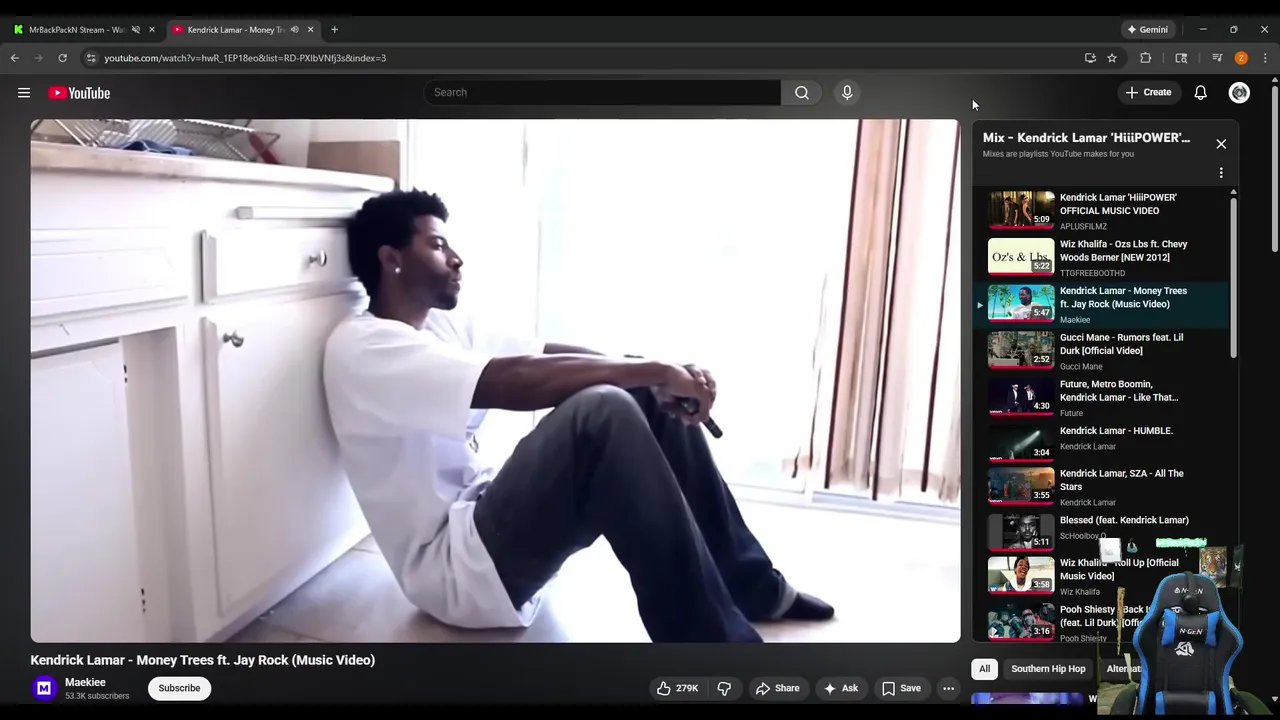Open more actions ellipsis under video
This screenshot has height=720, width=1280.
(x=948, y=688)
